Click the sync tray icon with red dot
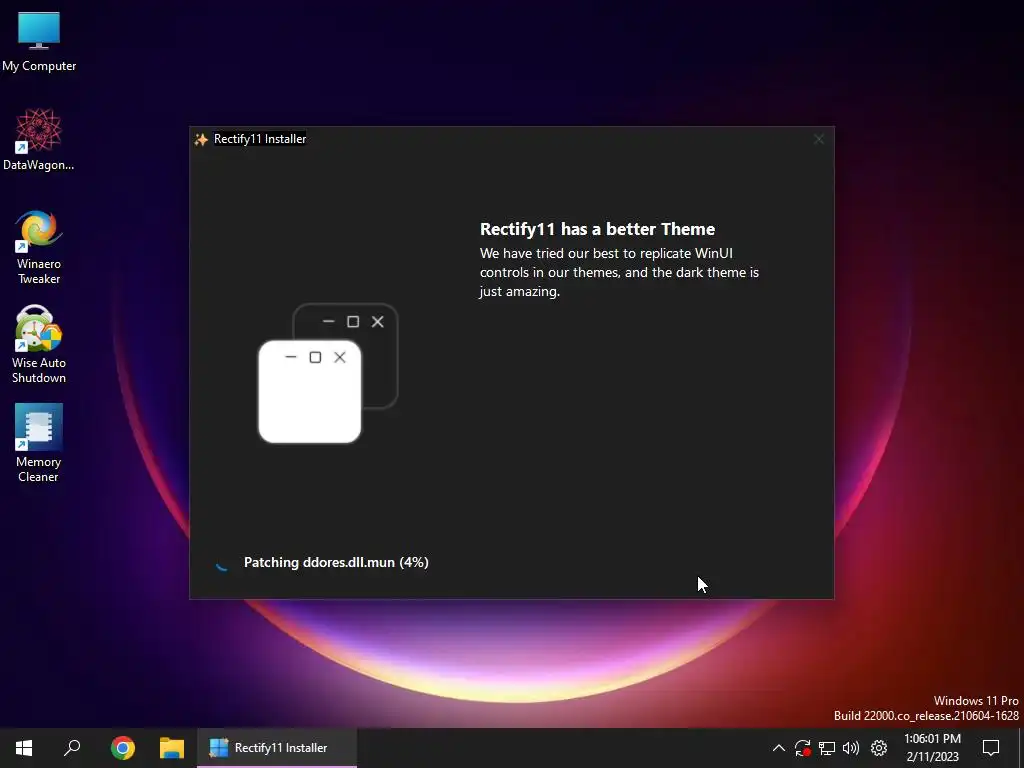The width and height of the screenshot is (1024, 768). tap(803, 748)
